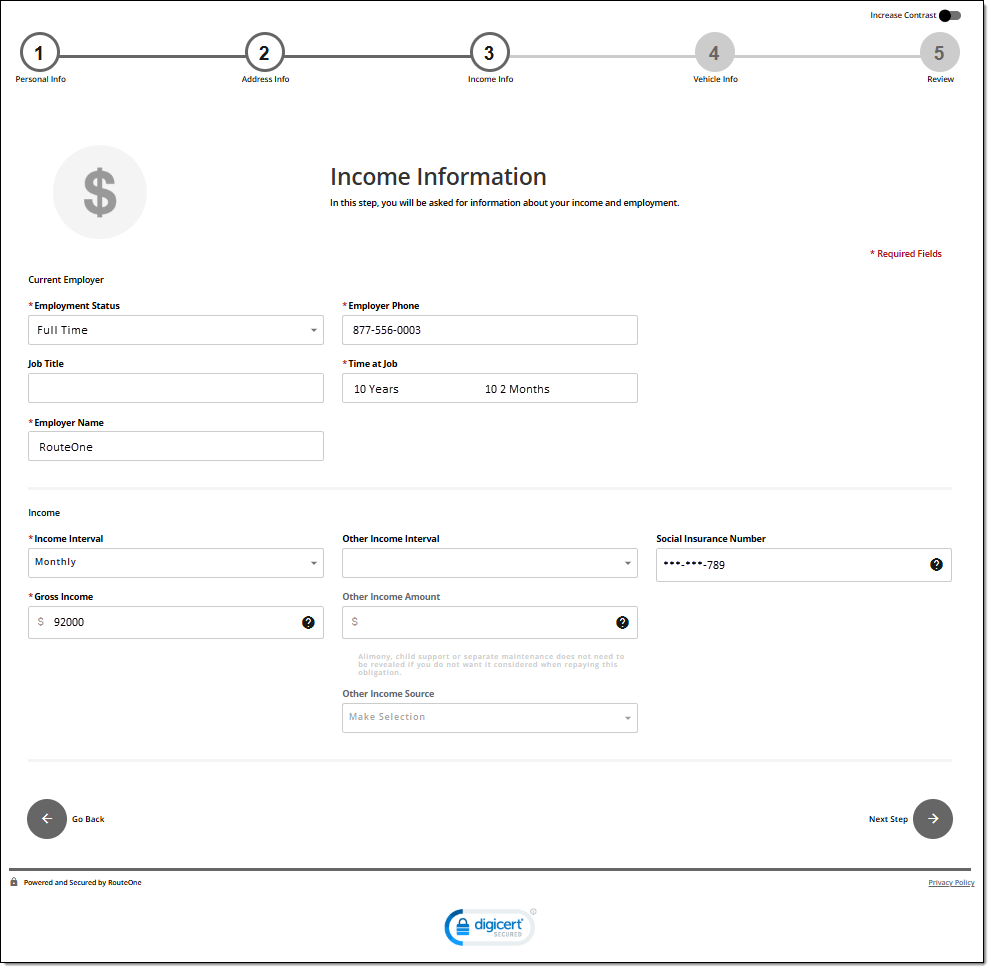The image size is (991, 970).
Task: Click the Next Step arrow icon
Action: coord(932,819)
